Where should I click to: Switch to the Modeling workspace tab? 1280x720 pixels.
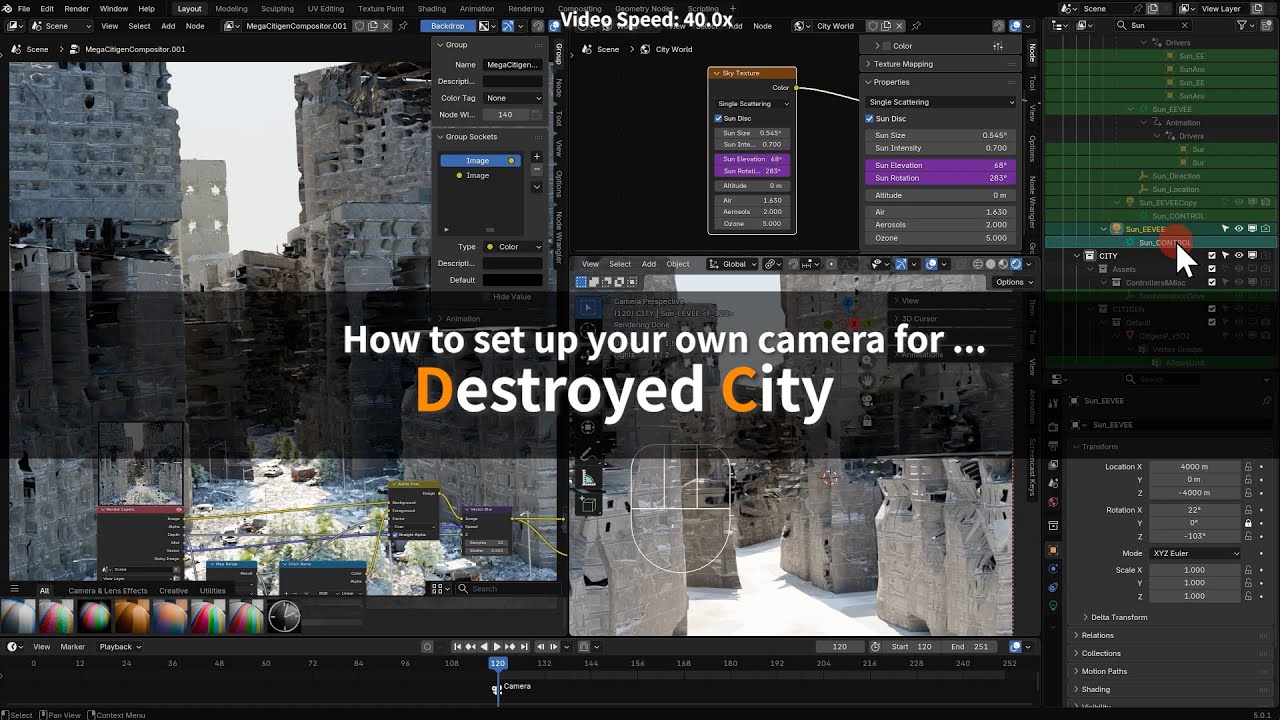[x=231, y=9]
